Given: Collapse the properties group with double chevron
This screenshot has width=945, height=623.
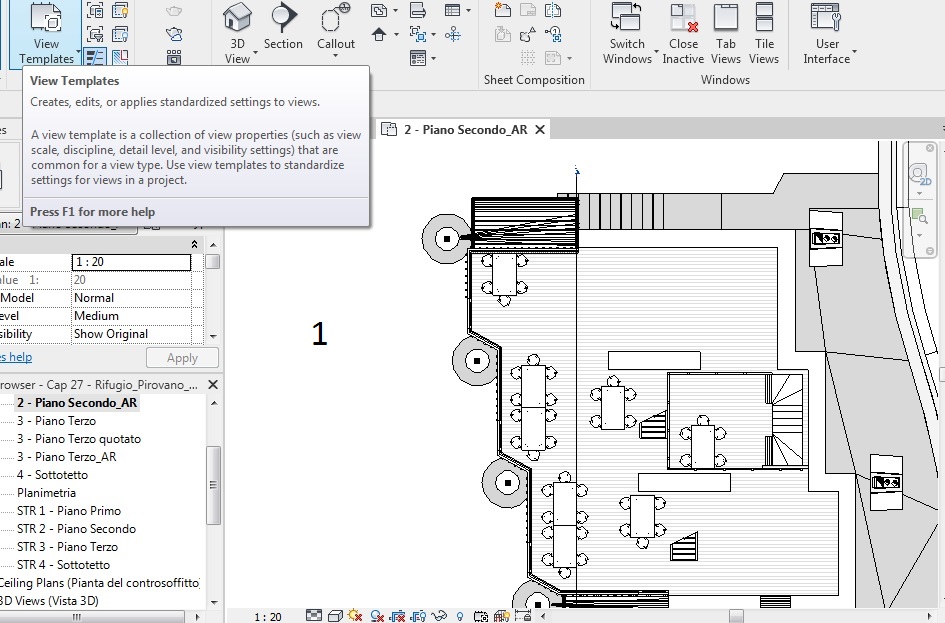Looking at the screenshot, I should pyautogui.click(x=195, y=244).
